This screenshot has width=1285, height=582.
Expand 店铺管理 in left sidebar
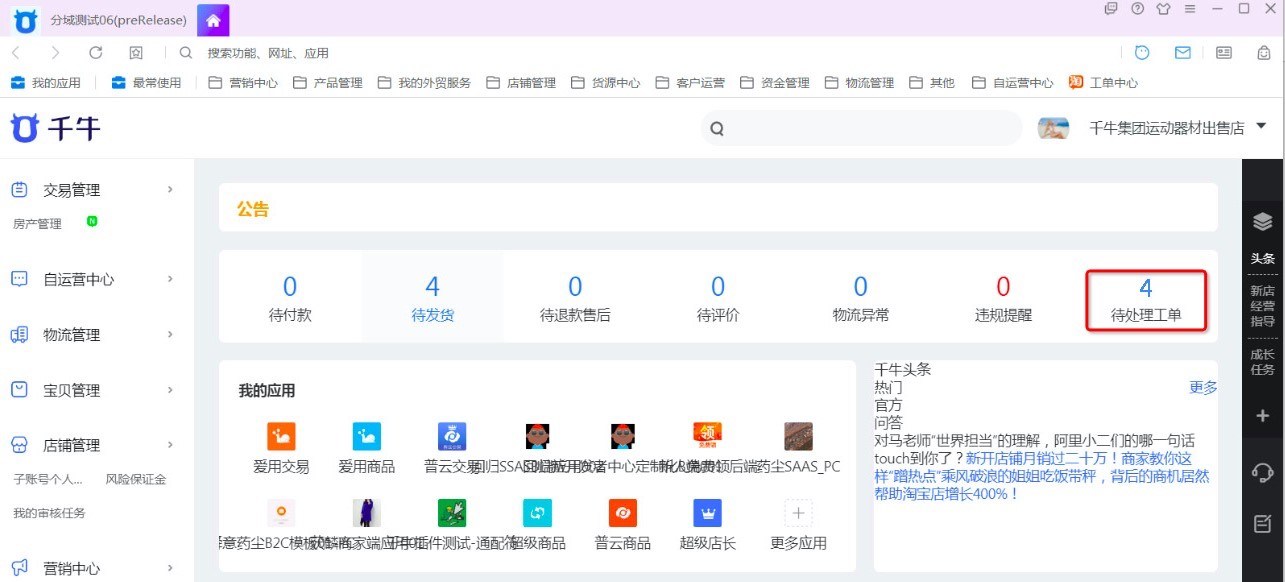coord(93,445)
